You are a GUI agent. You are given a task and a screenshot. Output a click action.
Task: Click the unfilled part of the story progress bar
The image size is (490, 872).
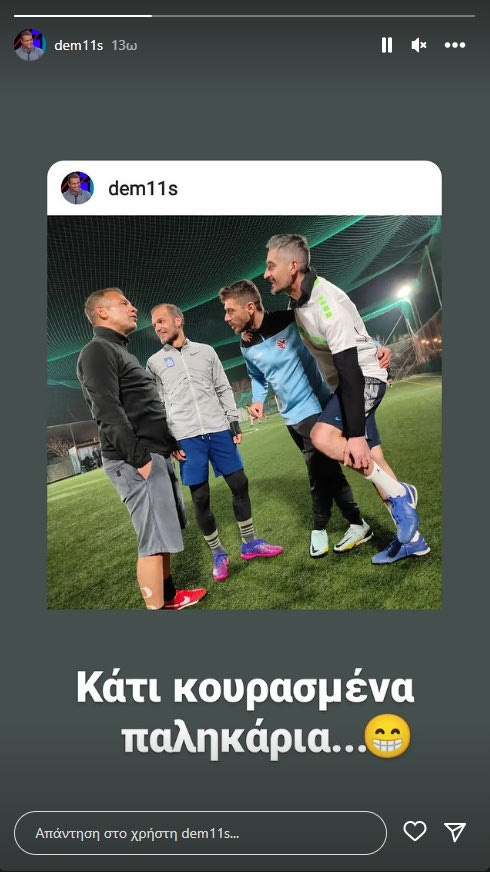point(313,16)
